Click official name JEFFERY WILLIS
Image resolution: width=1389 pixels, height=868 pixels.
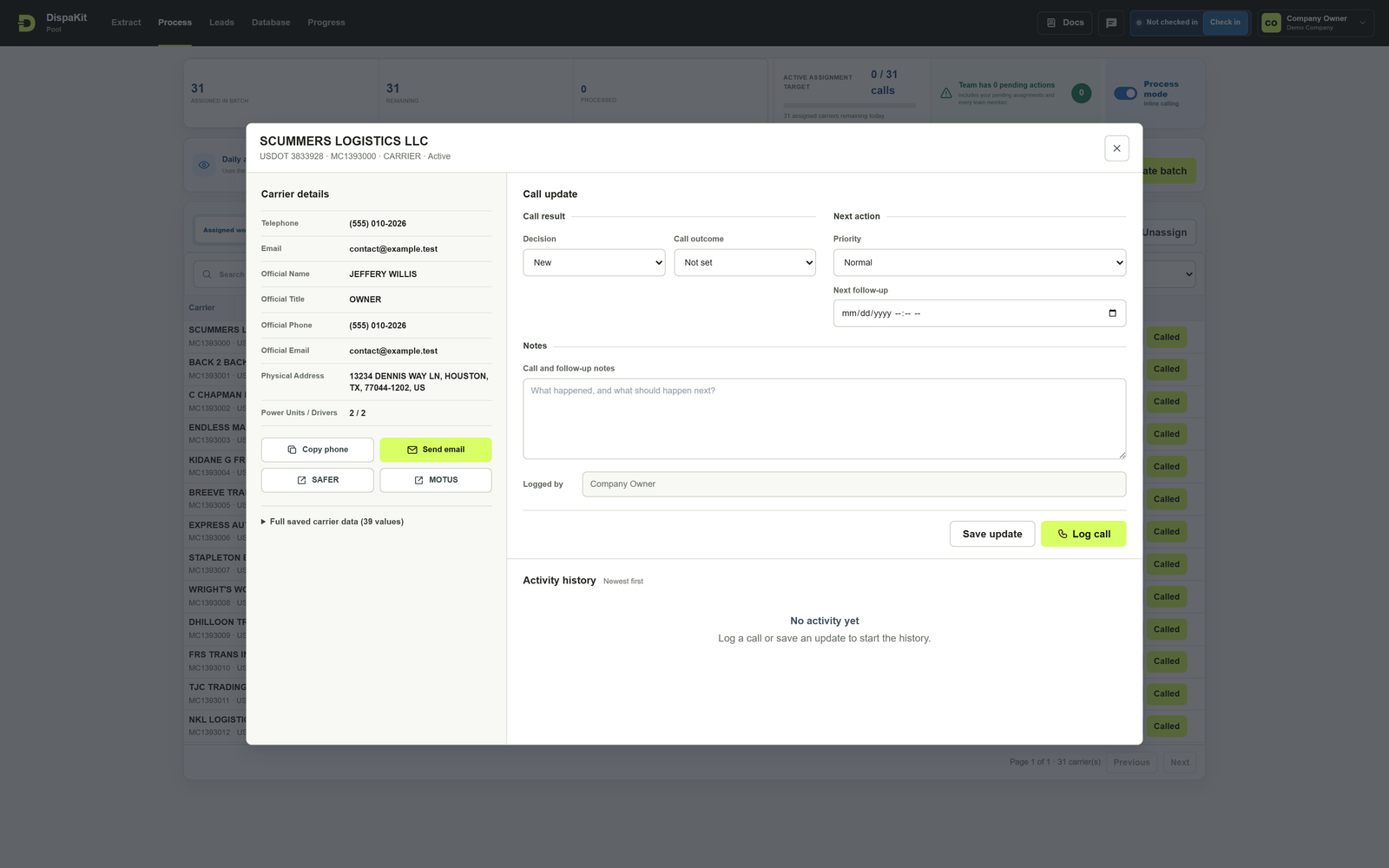[x=383, y=274]
